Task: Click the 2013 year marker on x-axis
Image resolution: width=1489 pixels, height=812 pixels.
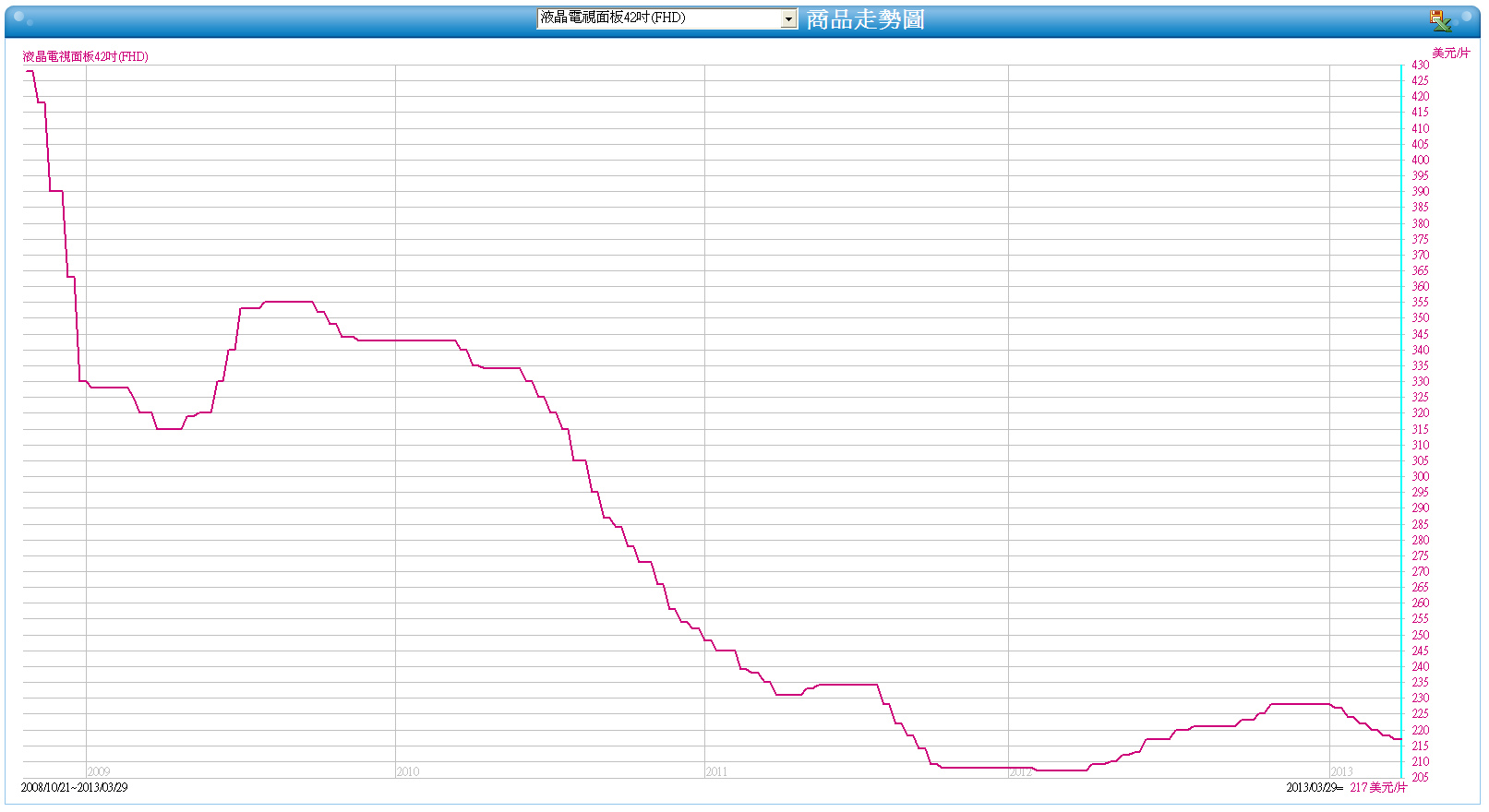Action: pos(1341,771)
